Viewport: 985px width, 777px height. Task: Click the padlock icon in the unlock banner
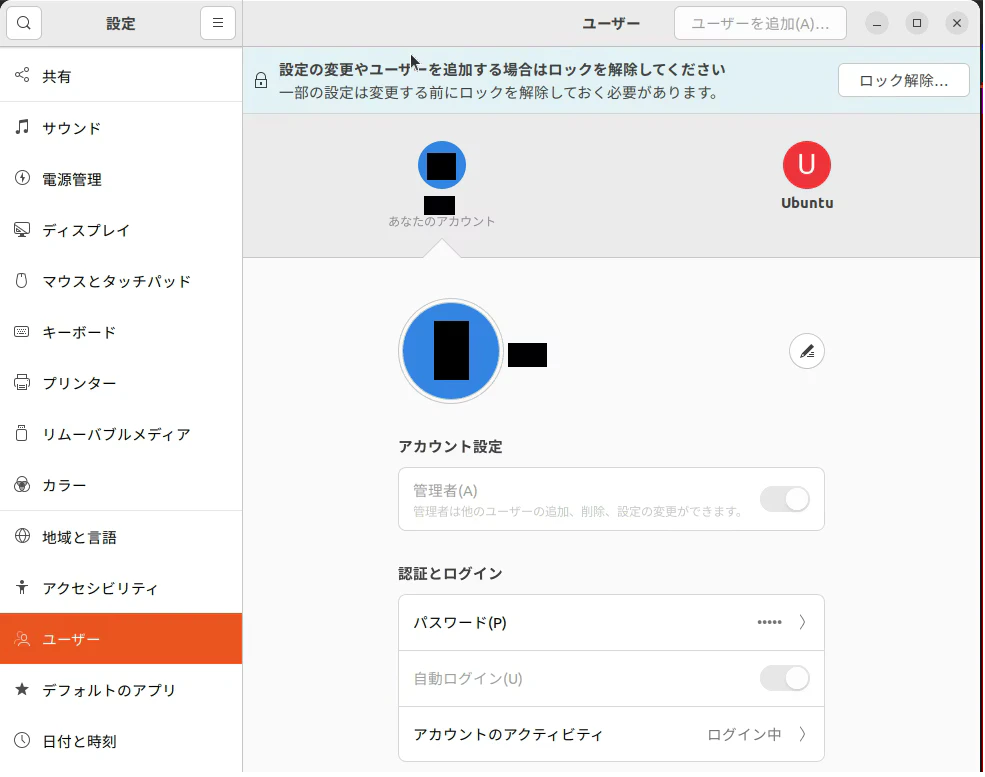pos(261,80)
